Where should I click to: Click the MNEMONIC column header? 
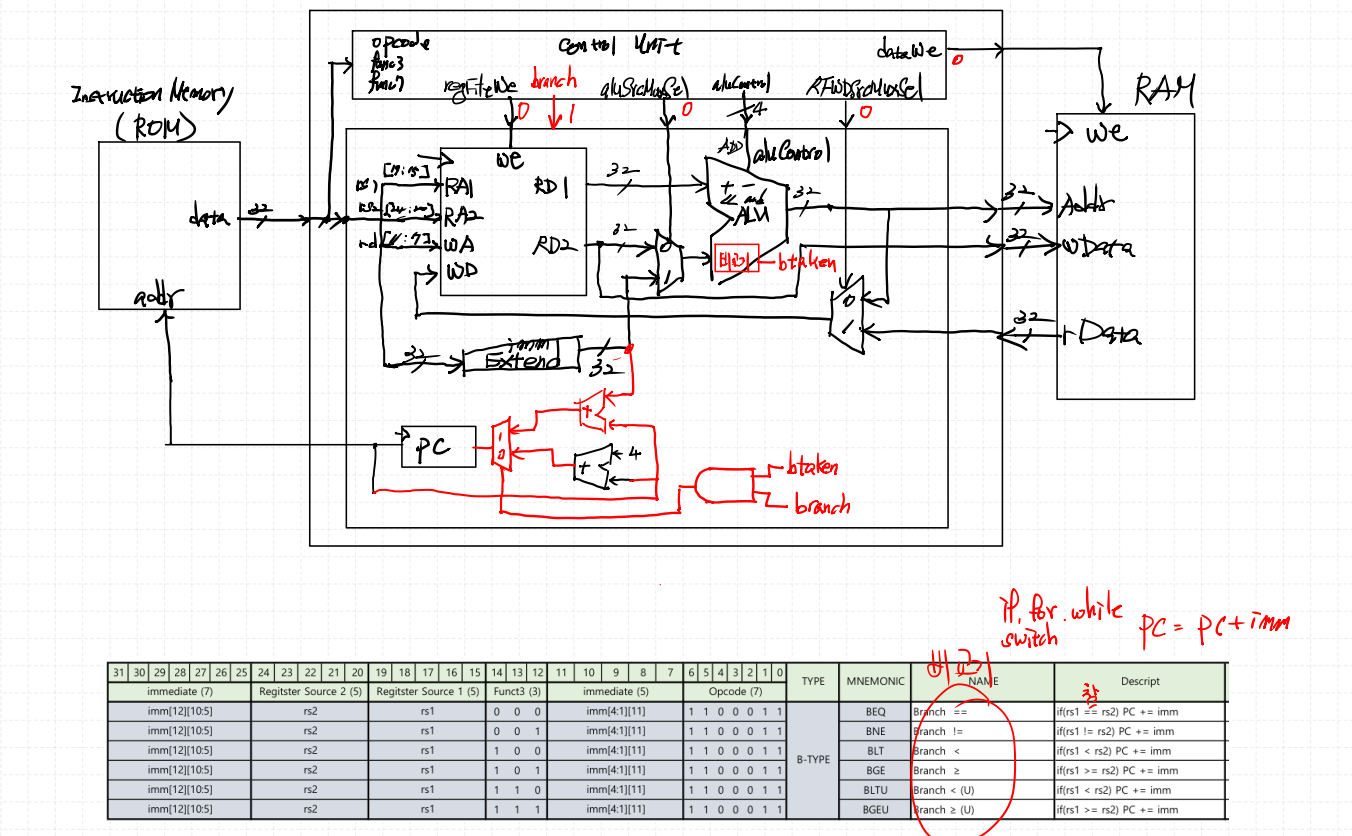[x=875, y=682]
